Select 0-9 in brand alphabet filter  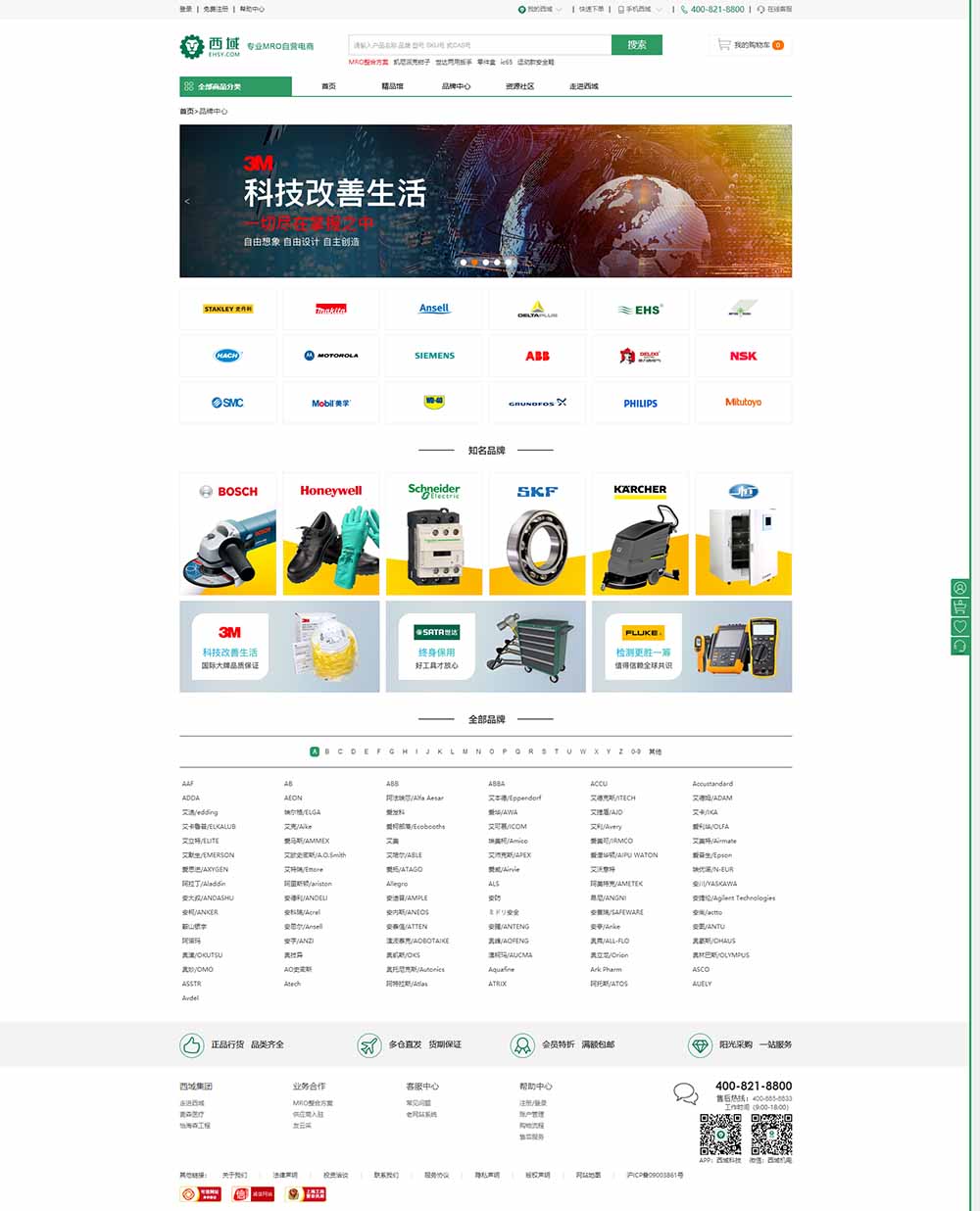point(636,751)
